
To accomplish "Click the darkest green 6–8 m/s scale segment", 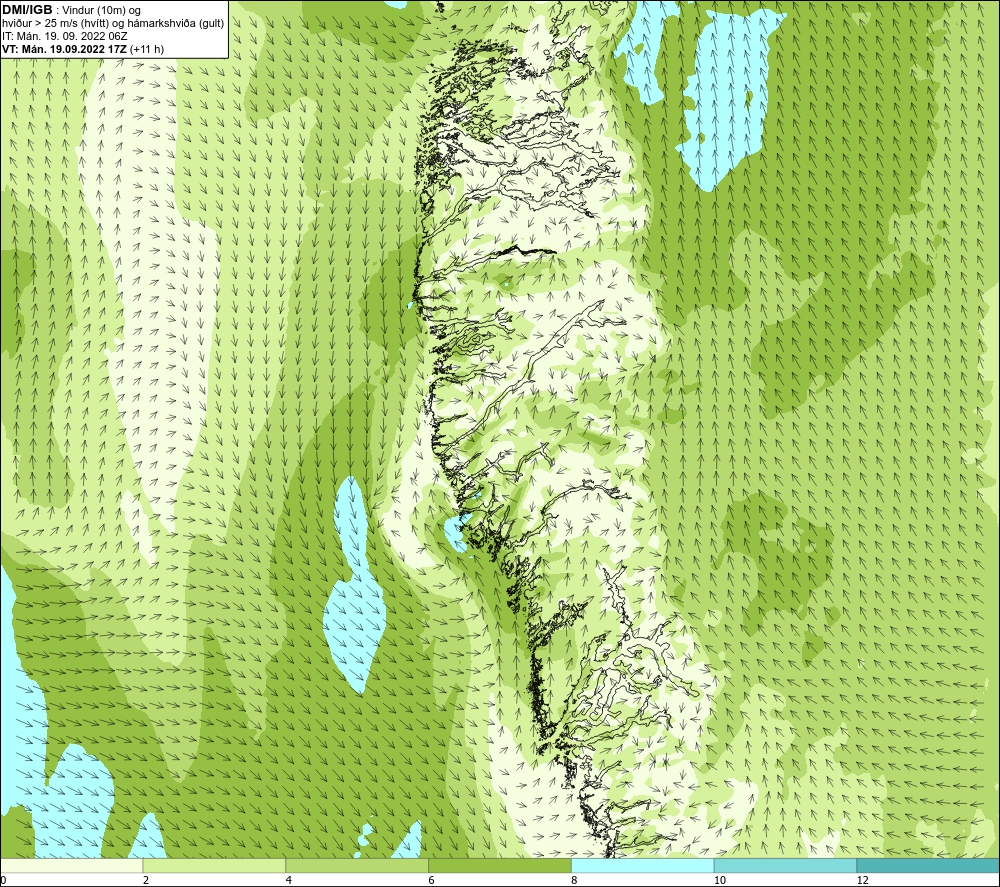I will pyautogui.click(x=500, y=865).
